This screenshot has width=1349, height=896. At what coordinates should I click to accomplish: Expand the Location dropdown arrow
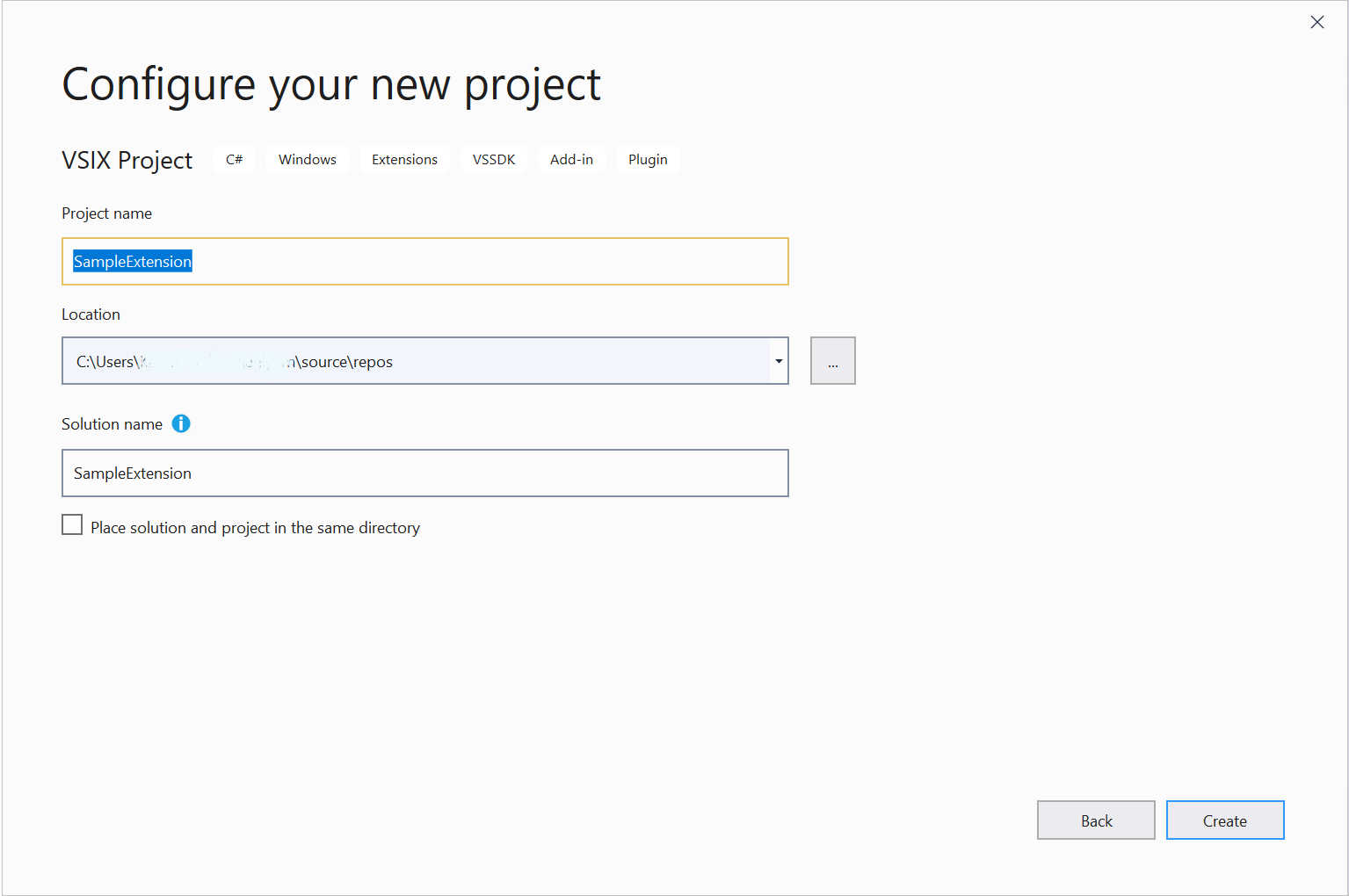pyautogui.click(x=779, y=361)
